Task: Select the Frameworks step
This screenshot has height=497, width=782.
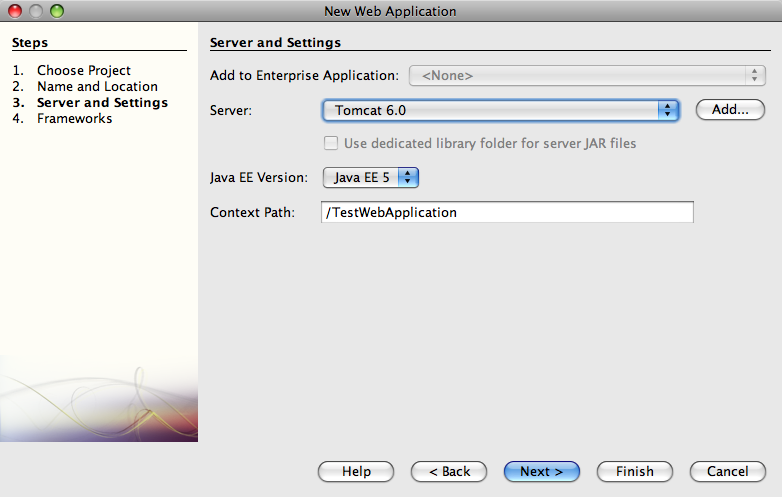Action: 74,119
